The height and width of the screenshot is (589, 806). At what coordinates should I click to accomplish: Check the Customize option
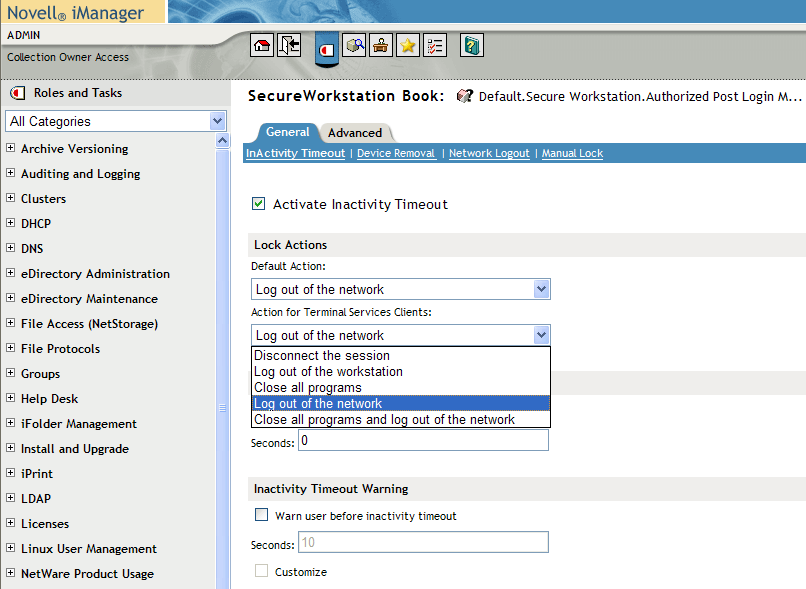coord(261,571)
